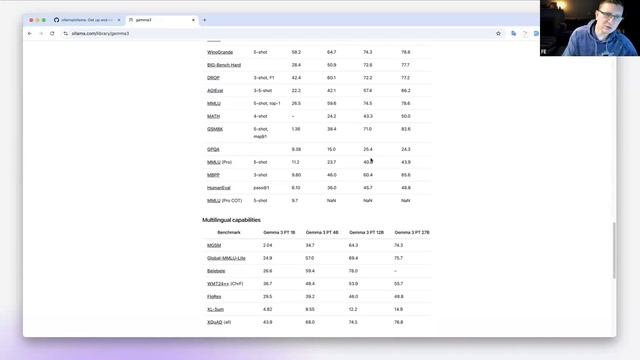Click the Gemma 3 PT 27B column header
Viewport: 640px width, 360px height.
point(412,232)
